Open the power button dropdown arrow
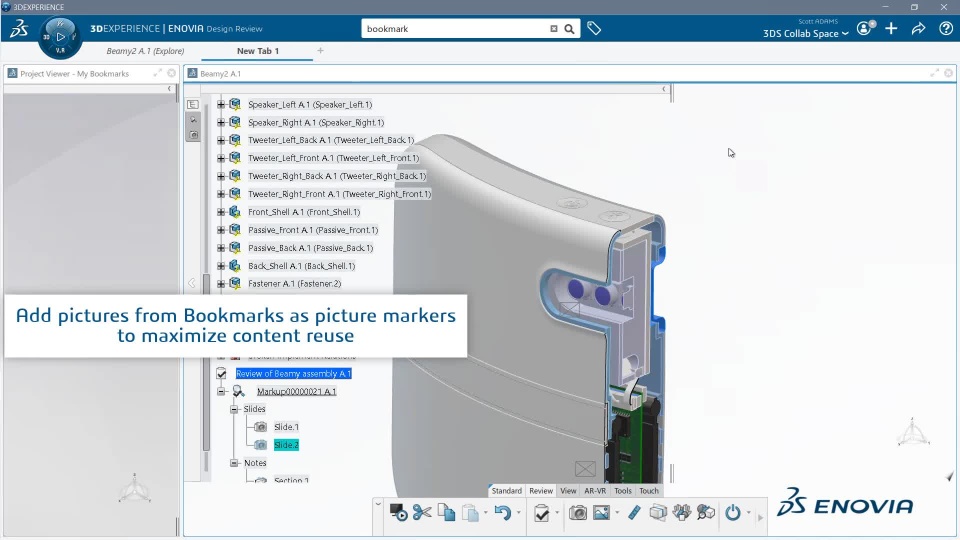 tap(748, 512)
